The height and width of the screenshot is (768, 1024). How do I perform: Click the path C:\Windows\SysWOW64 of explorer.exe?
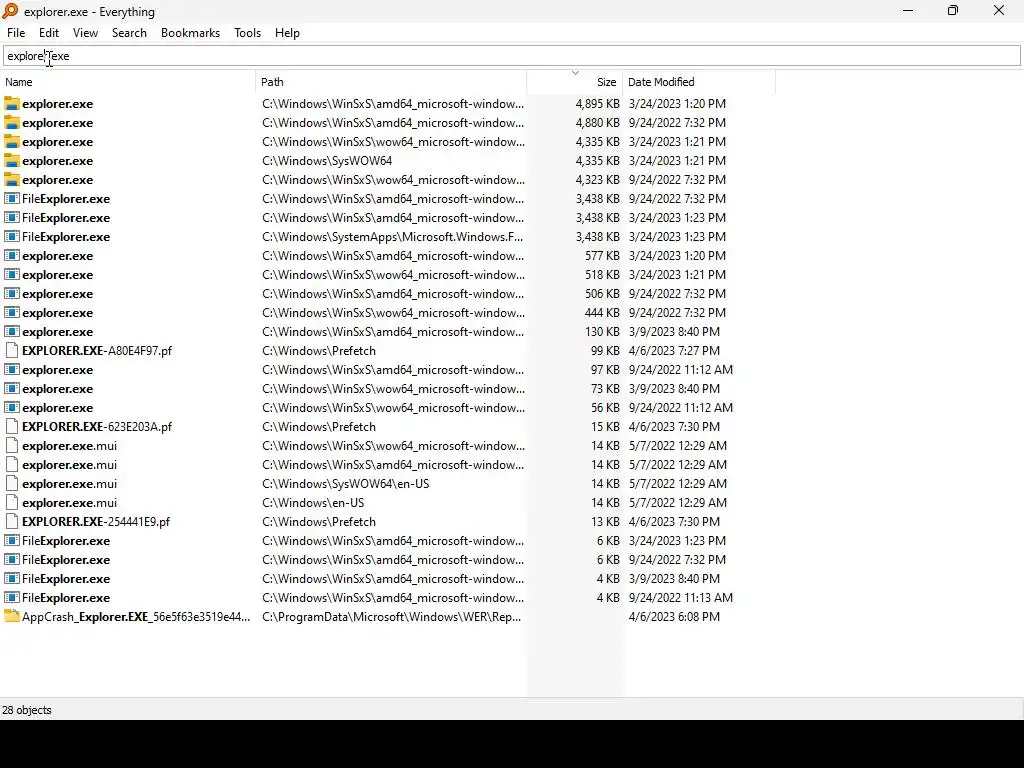[327, 161]
